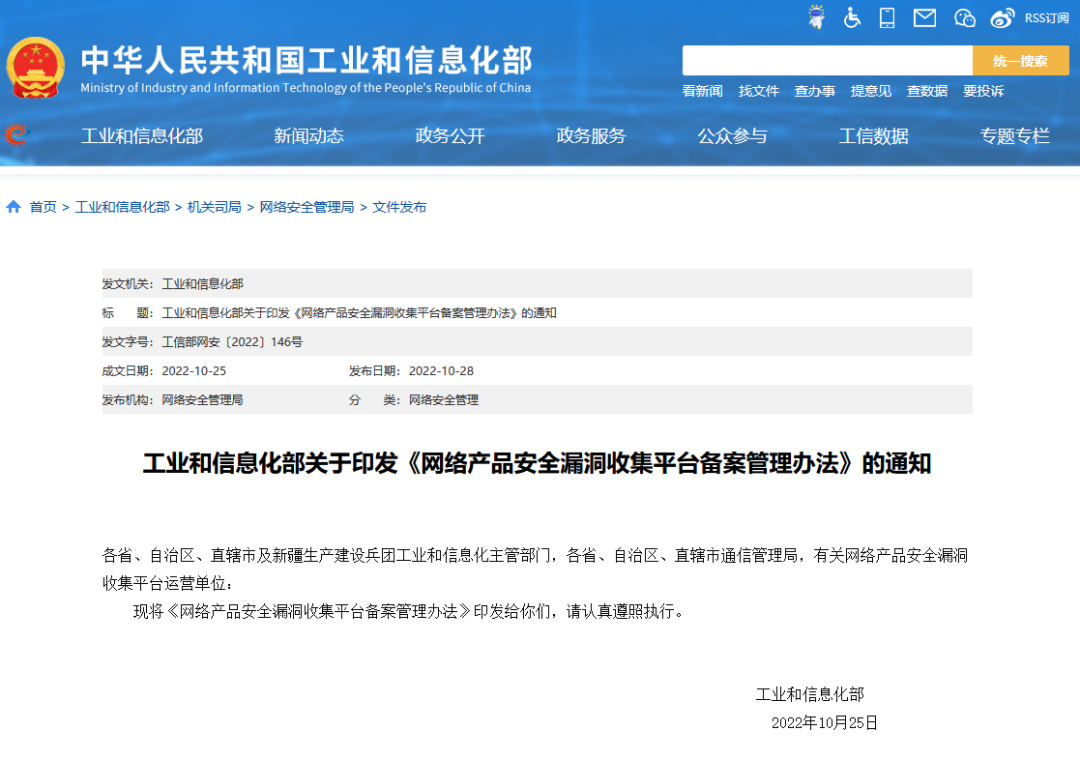The width and height of the screenshot is (1080, 760).
Task: Focus the site search input field
Action: pyautogui.click(x=827, y=61)
